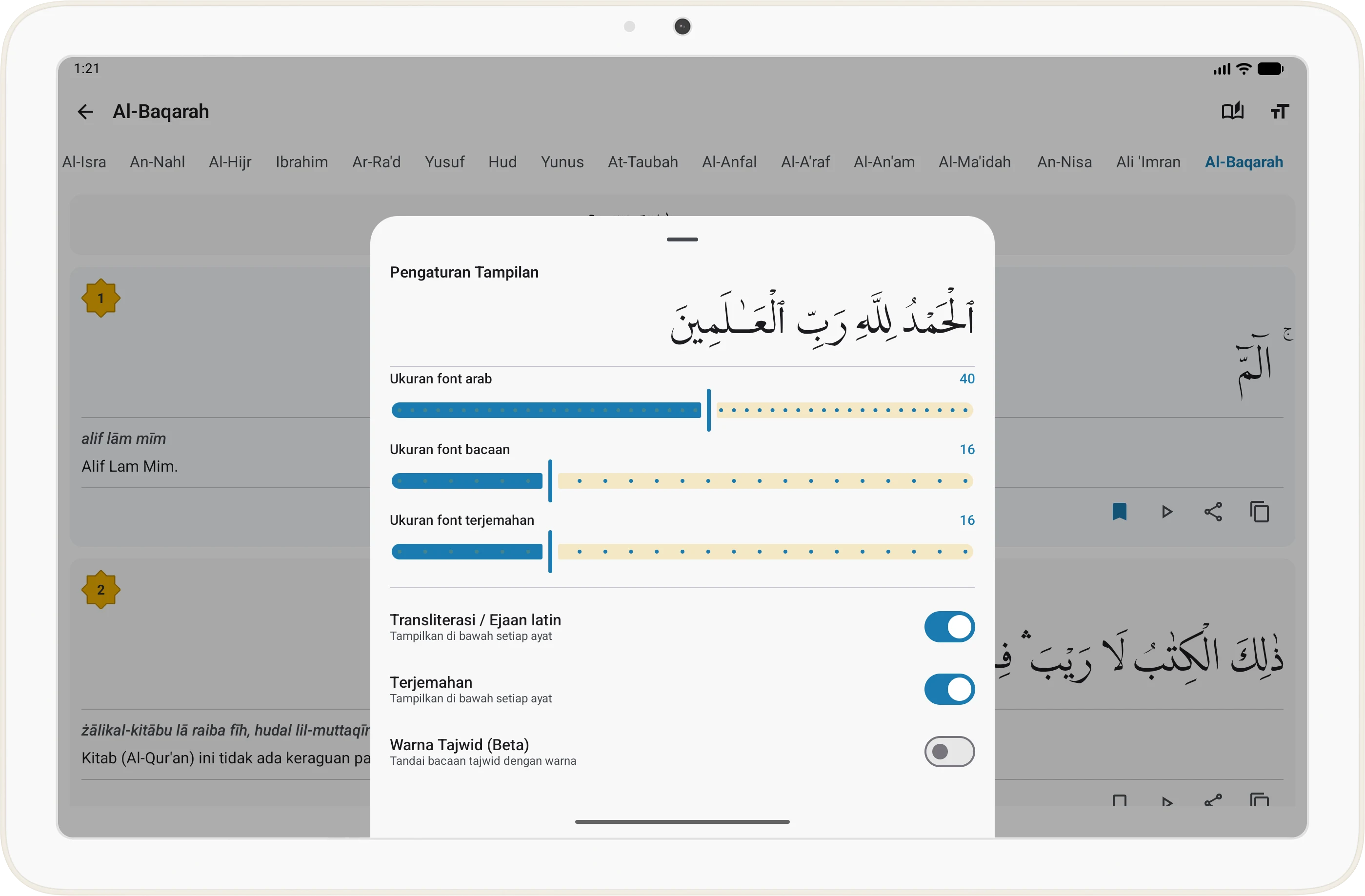Switch to the Ali 'Imran tab
This screenshot has height=896, width=1365.
[1148, 162]
